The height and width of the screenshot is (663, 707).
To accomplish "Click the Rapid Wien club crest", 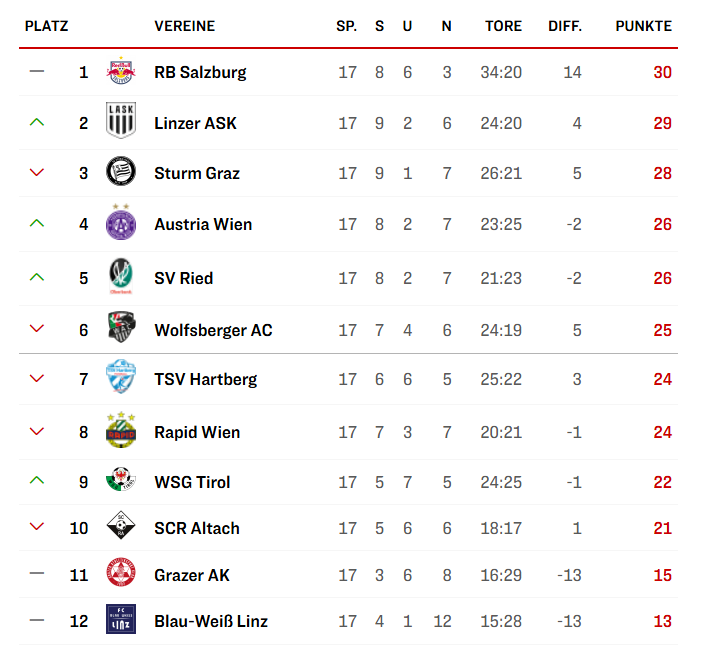I will point(121,431).
